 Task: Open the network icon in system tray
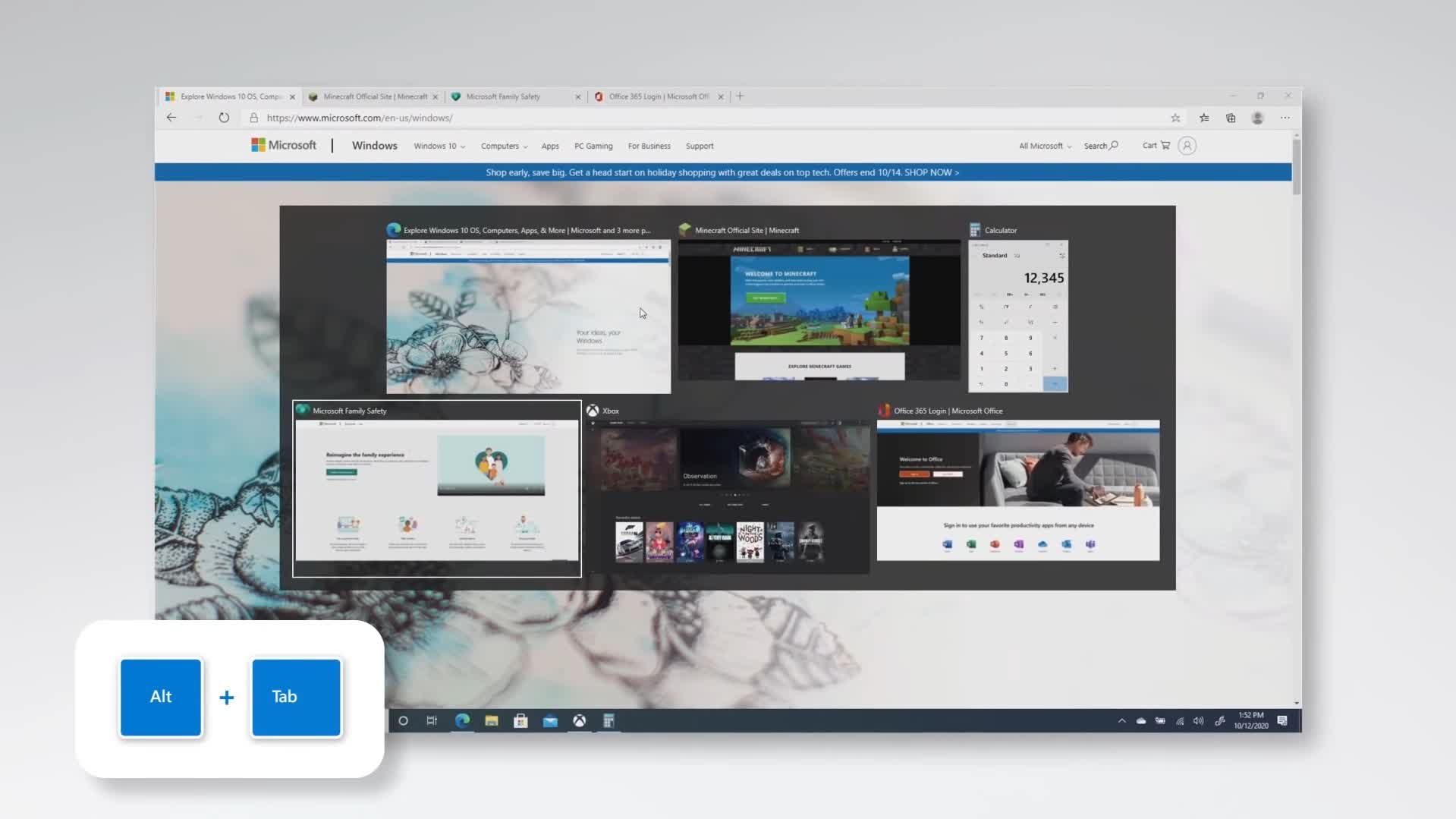[1180, 720]
